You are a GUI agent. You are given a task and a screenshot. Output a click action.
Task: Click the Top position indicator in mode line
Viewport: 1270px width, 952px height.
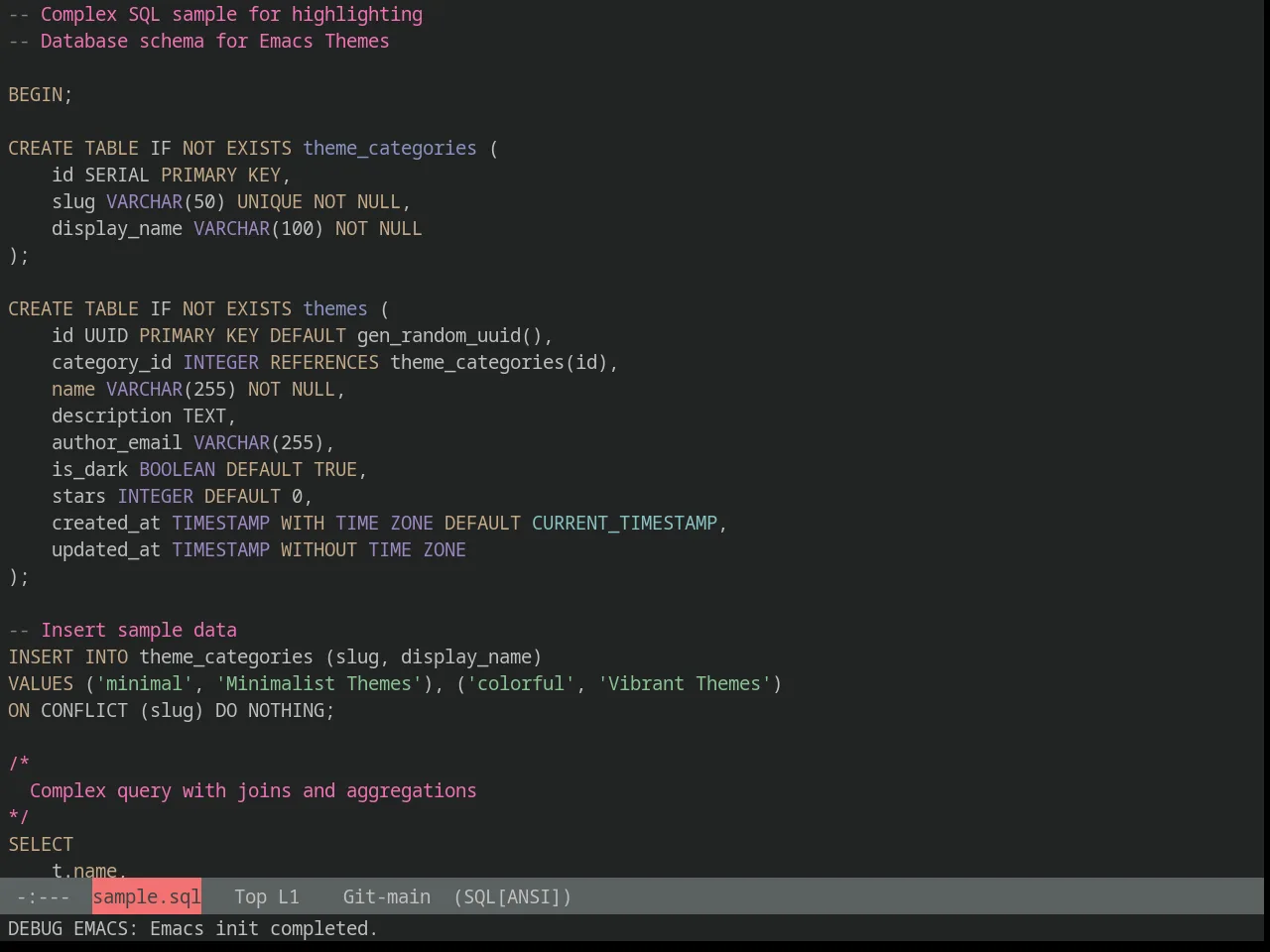(x=251, y=896)
